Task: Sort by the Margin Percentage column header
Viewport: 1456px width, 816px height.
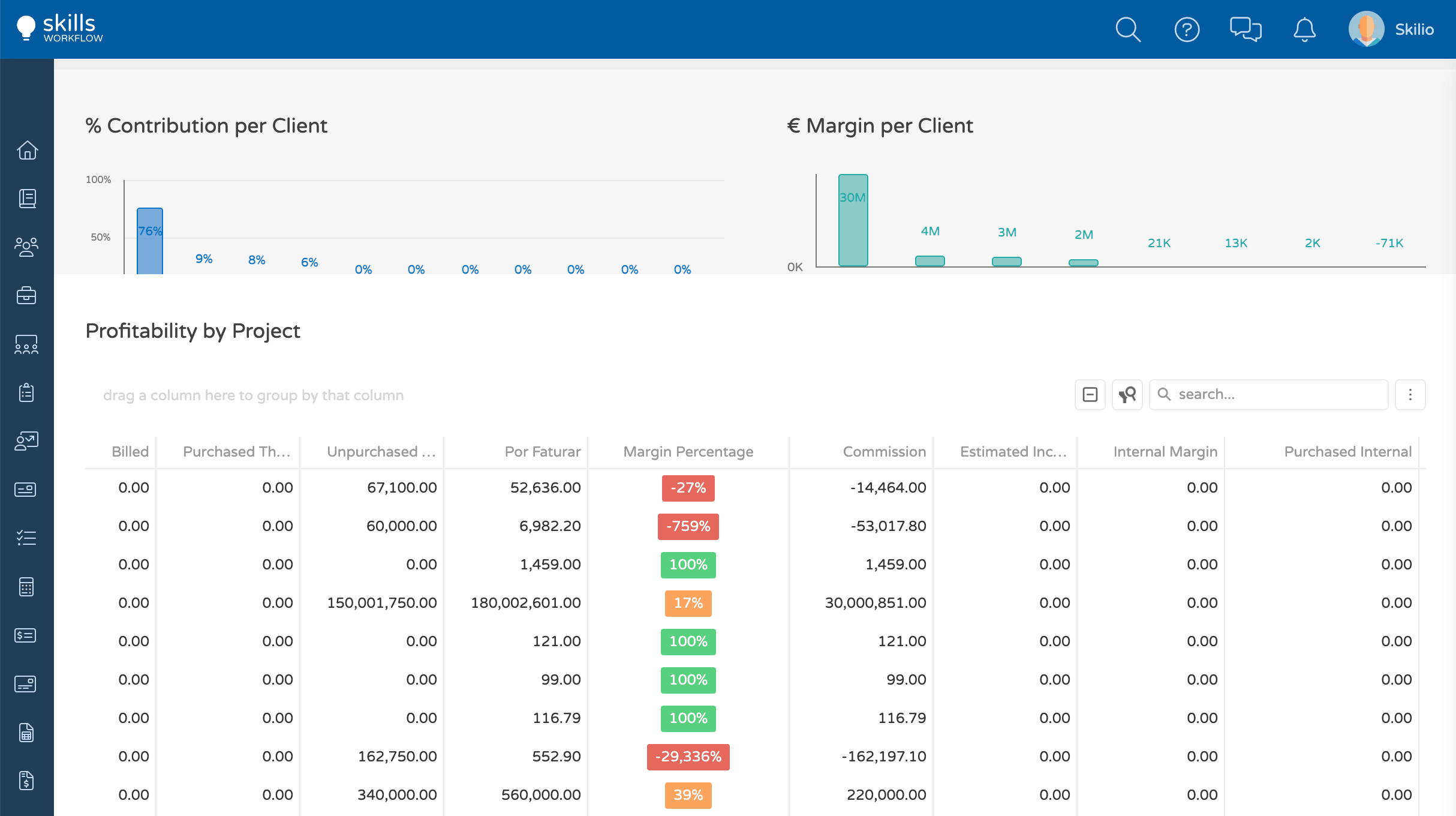Action: click(688, 452)
